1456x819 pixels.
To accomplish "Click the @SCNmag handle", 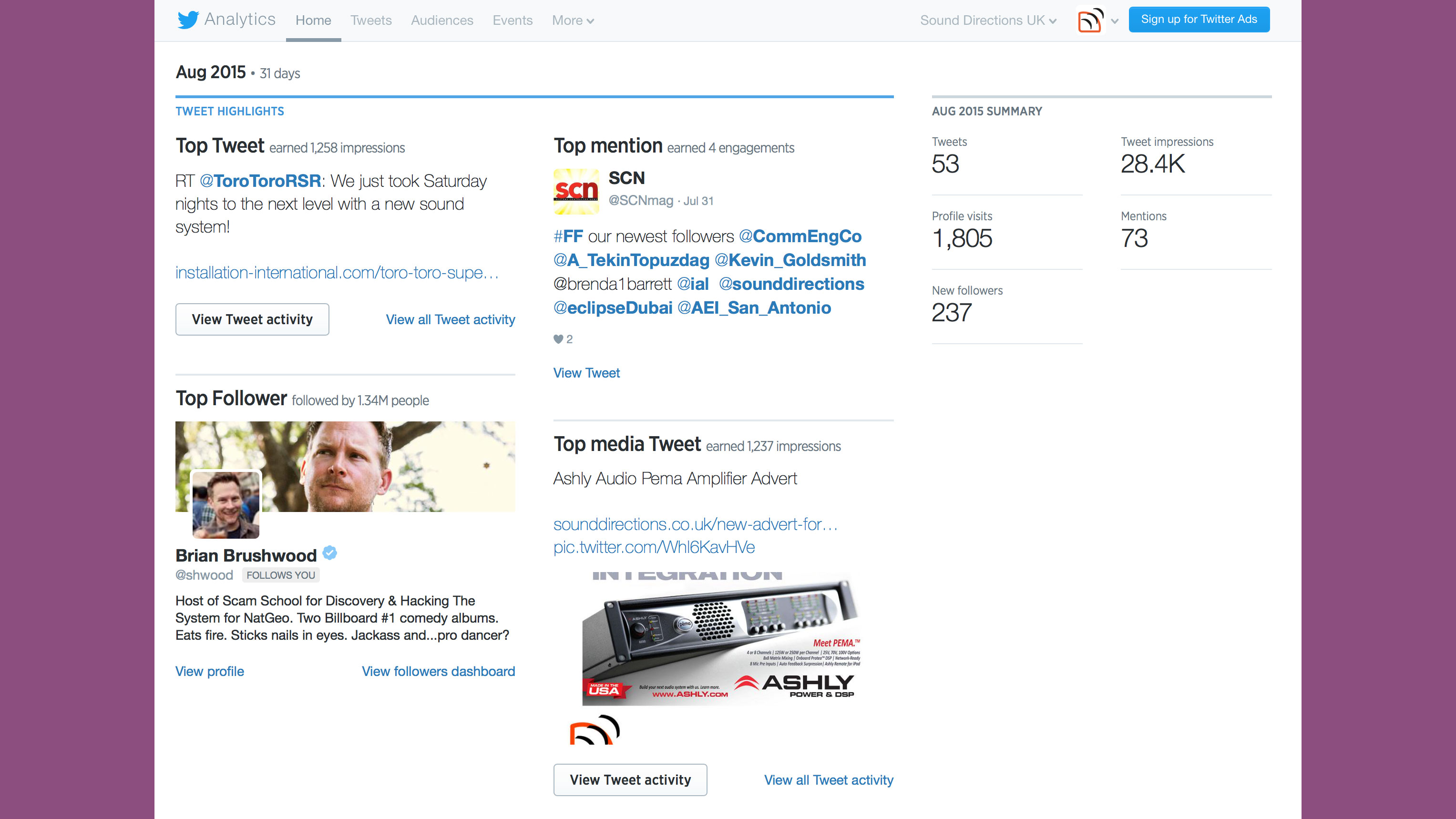I will 640,201.
